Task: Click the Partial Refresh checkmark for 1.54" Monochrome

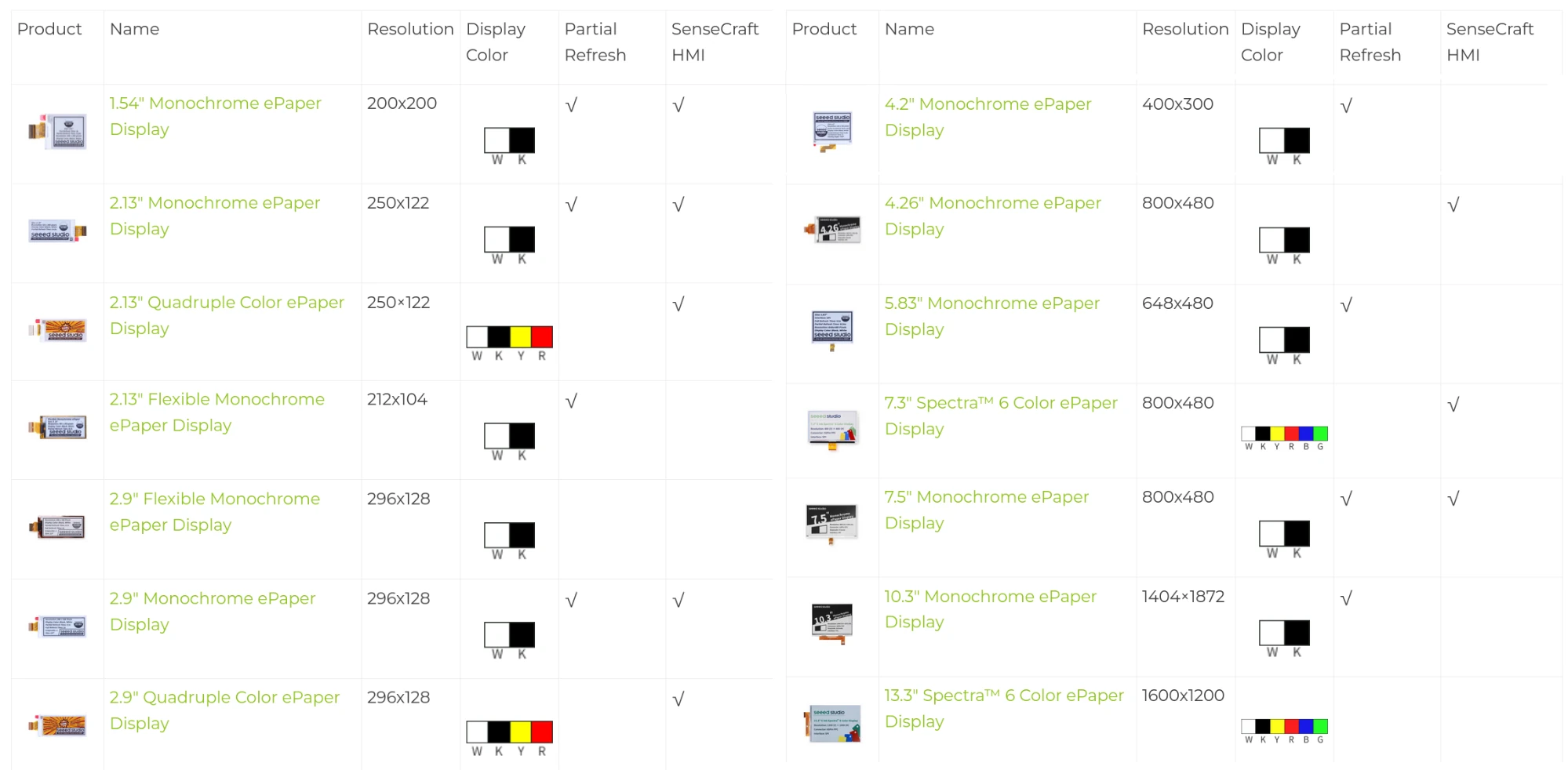Action: pos(571,105)
